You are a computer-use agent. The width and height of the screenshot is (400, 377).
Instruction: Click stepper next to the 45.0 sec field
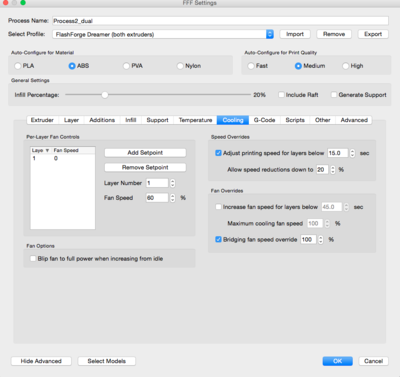(346, 207)
